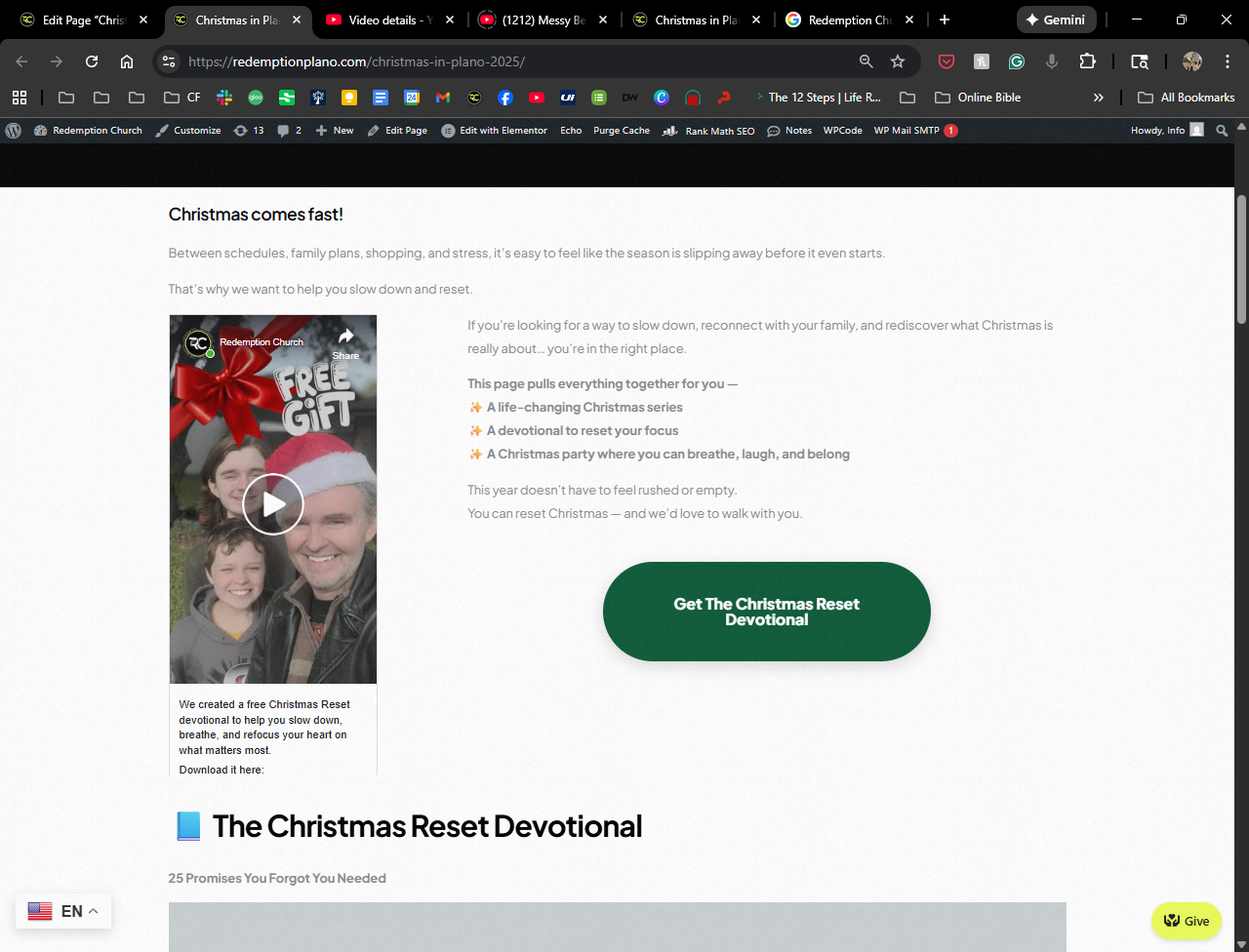Expand the EN language switcher
The image size is (1249, 952).
[x=63, y=911]
